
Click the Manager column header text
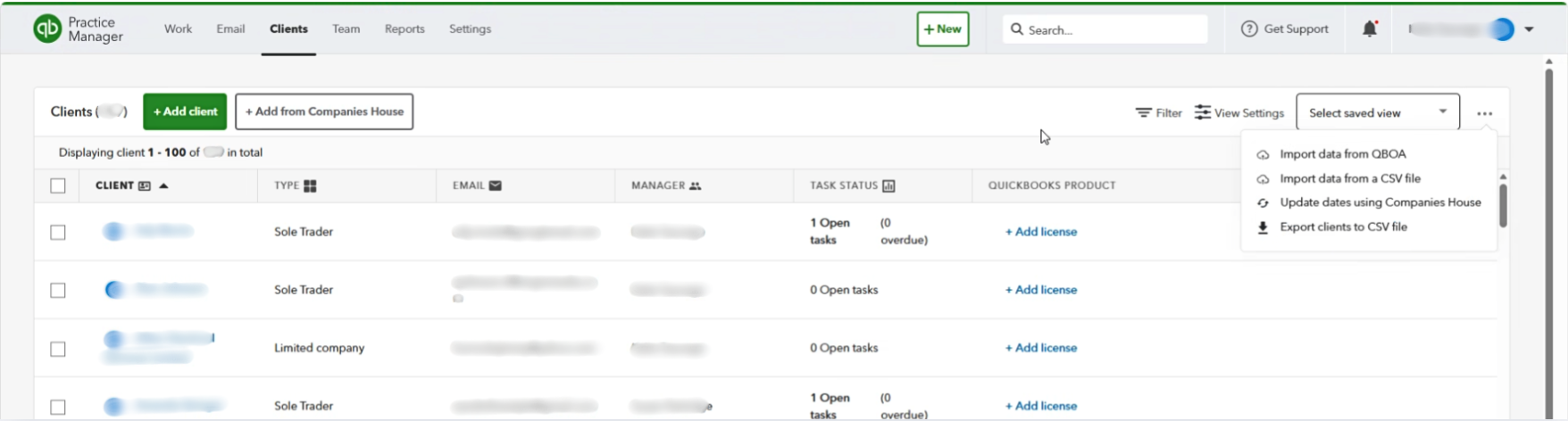(658, 186)
